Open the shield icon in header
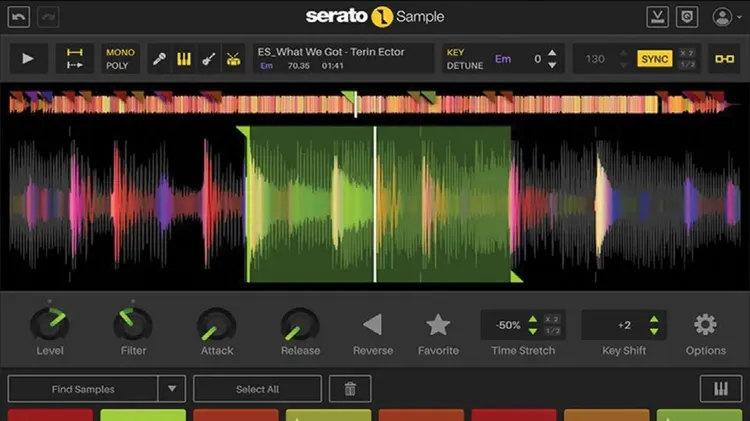 click(x=687, y=17)
